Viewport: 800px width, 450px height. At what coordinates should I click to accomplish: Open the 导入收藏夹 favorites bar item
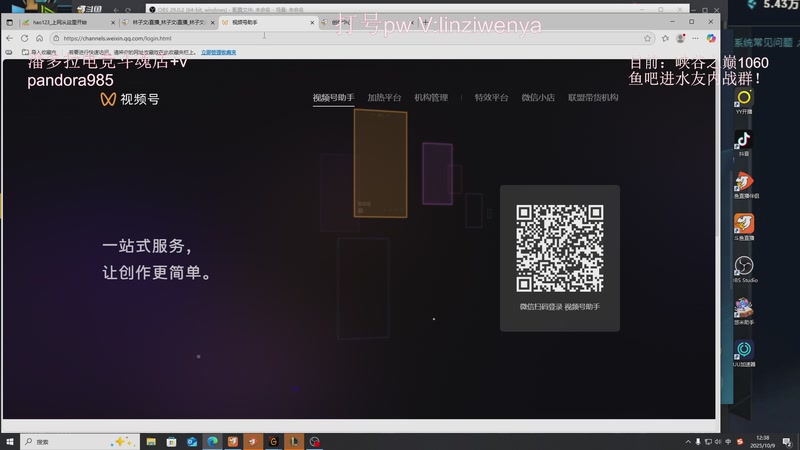coord(39,52)
